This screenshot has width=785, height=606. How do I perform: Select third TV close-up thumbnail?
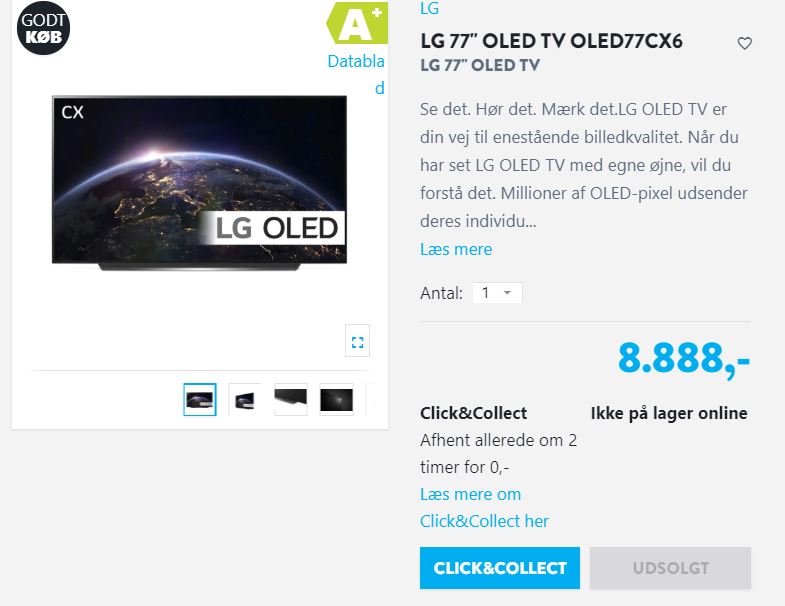click(x=291, y=400)
